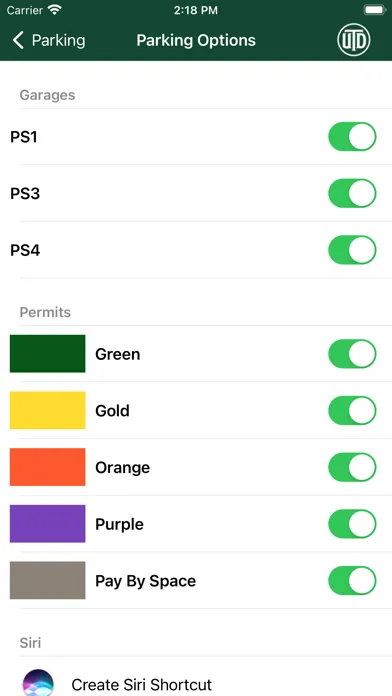The height and width of the screenshot is (696, 392).
Task: Turn off Pay By Space toggle
Action: [x=352, y=581]
